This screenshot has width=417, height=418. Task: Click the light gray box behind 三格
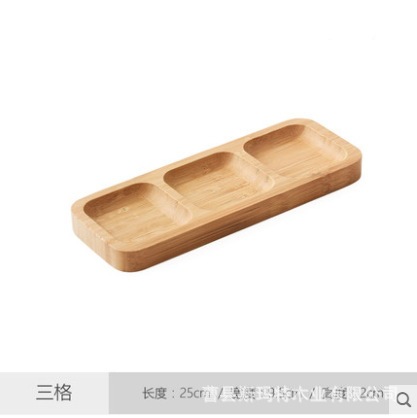pos(54,393)
